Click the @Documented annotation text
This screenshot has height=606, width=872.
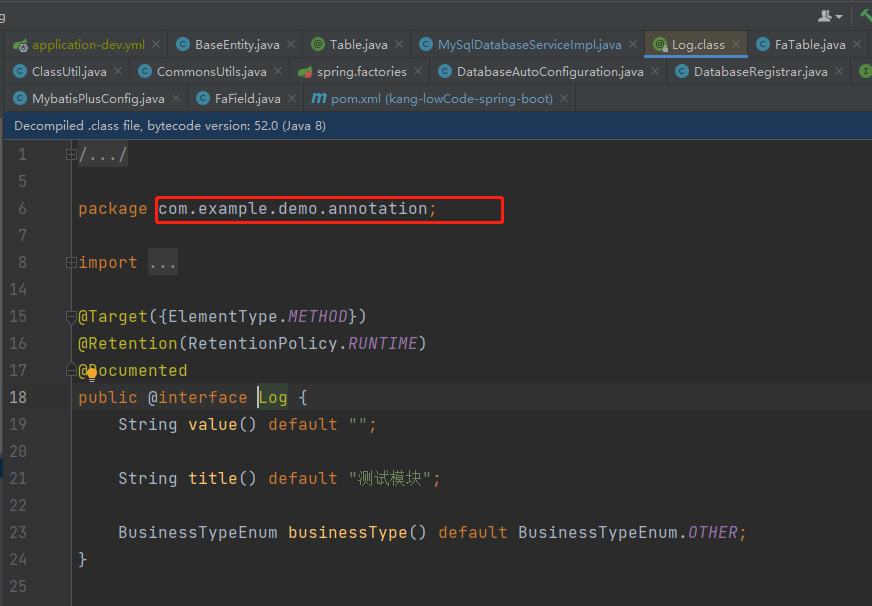[132, 370]
